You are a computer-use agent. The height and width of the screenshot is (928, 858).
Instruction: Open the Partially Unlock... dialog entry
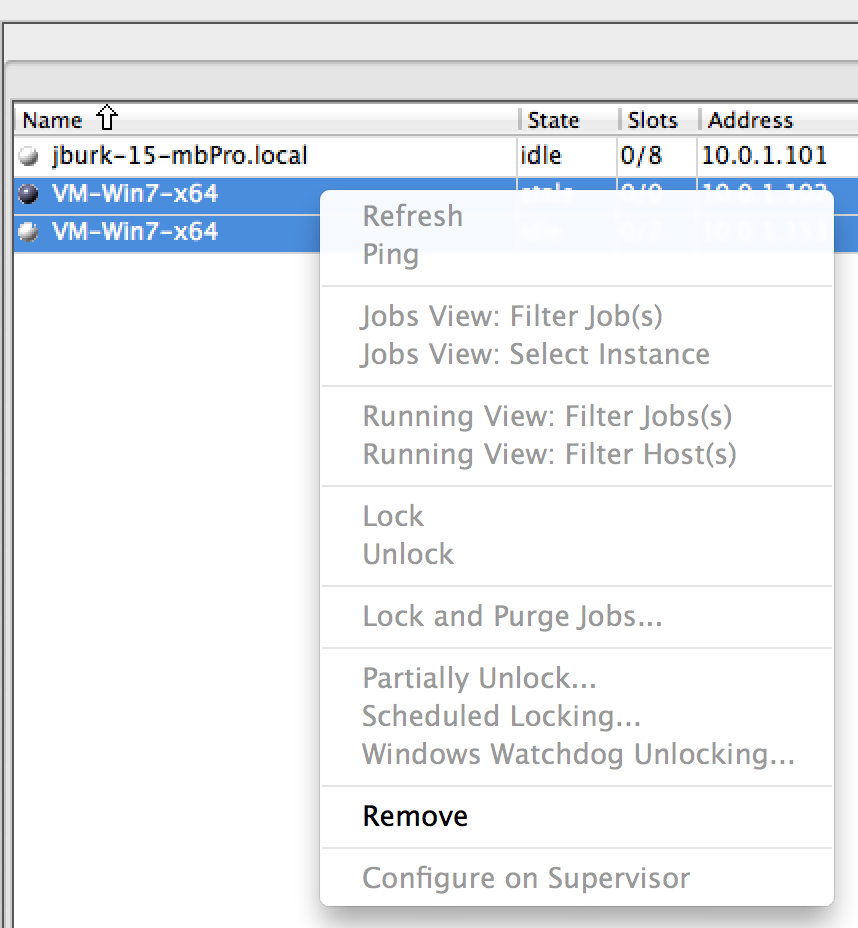479,678
